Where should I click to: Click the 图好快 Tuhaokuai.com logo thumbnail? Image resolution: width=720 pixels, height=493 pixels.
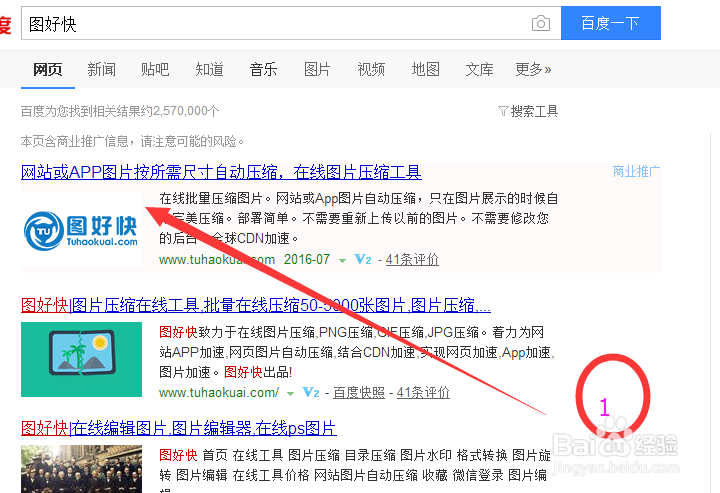pyautogui.click(x=81, y=229)
